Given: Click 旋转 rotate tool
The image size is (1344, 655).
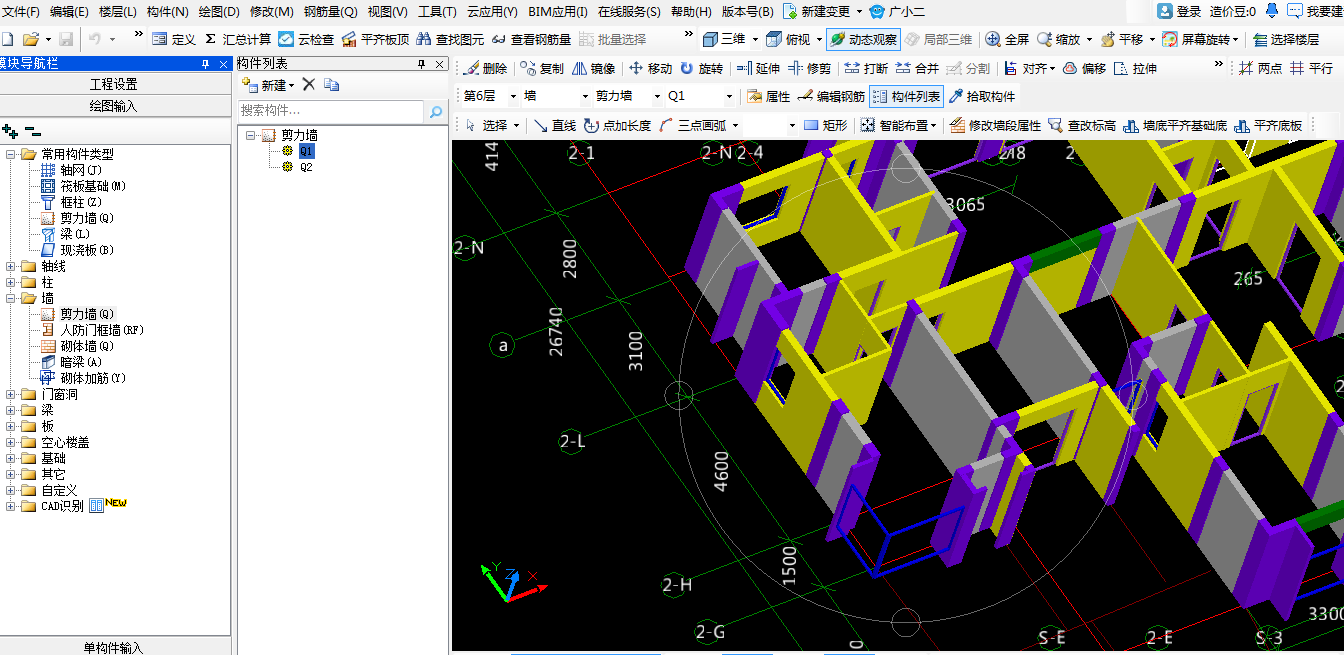Looking at the screenshot, I should [701, 69].
